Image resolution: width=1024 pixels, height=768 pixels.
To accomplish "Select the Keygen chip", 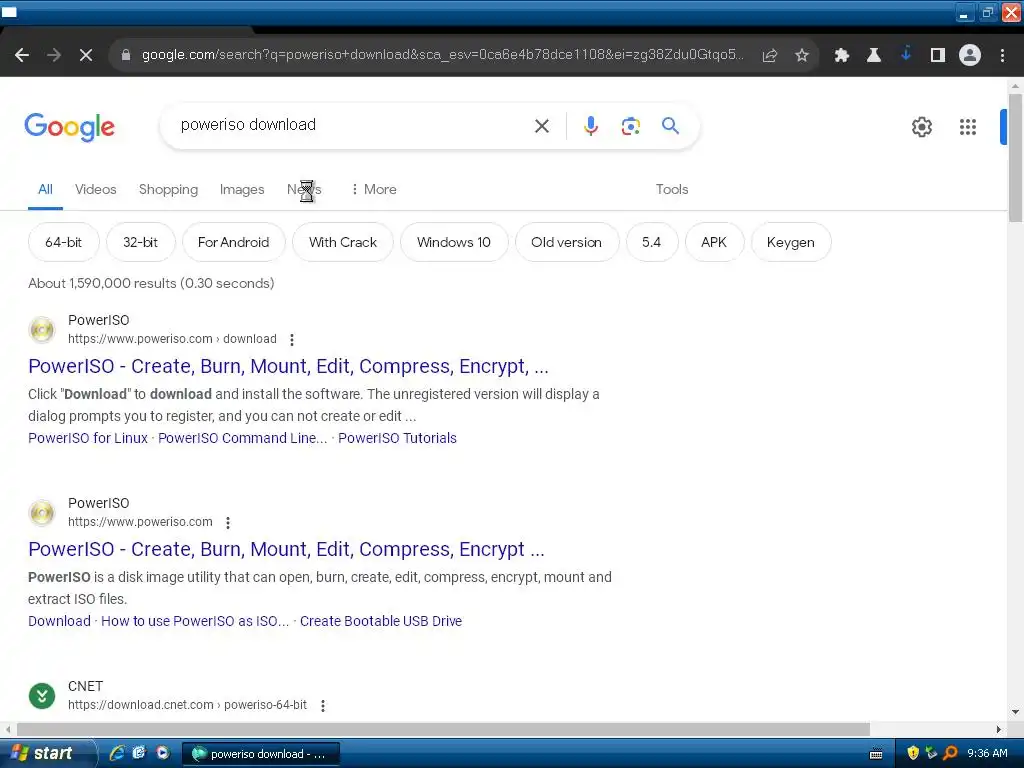I will 791,242.
